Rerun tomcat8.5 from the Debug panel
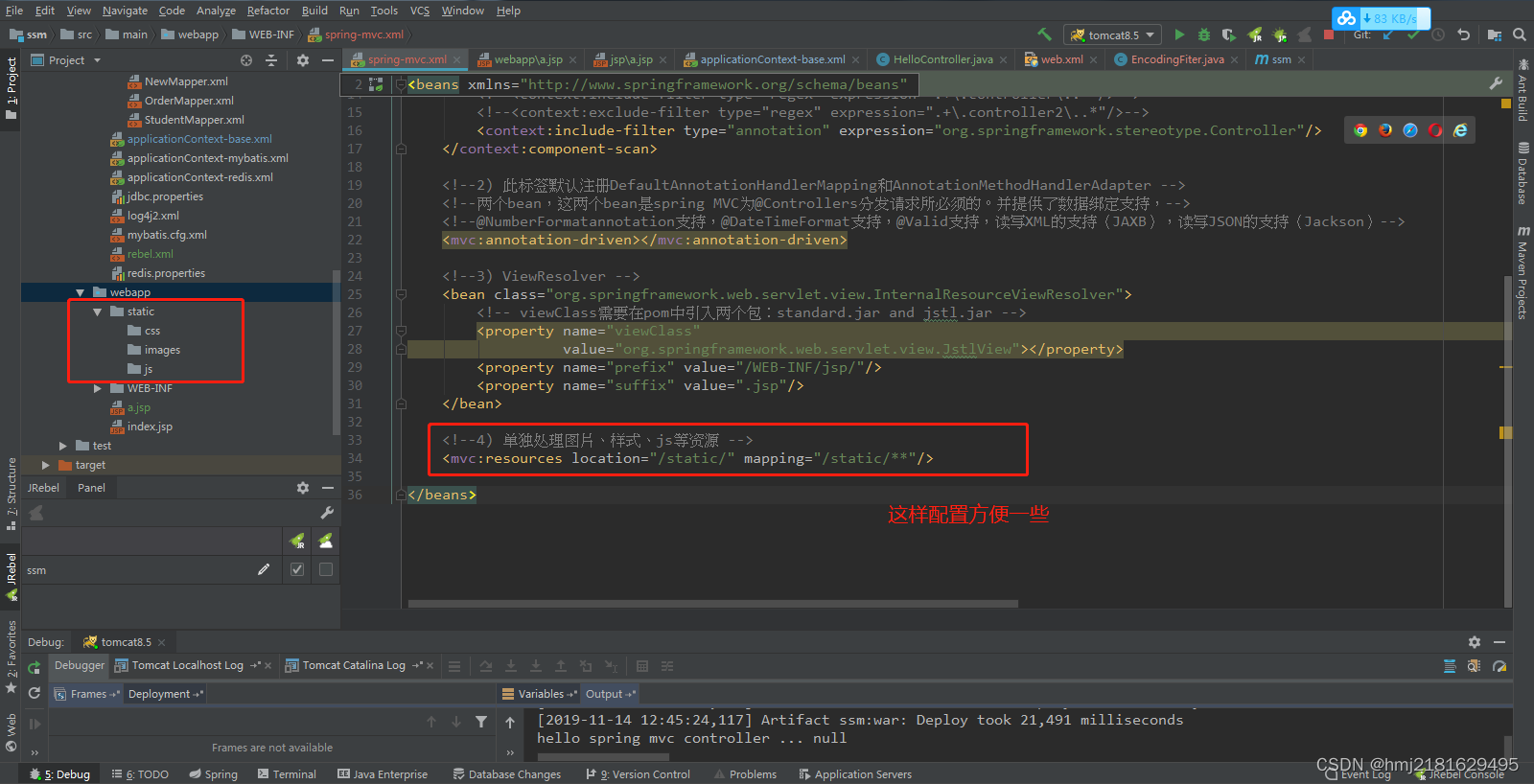This screenshot has height=784, width=1534. coord(35,668)
